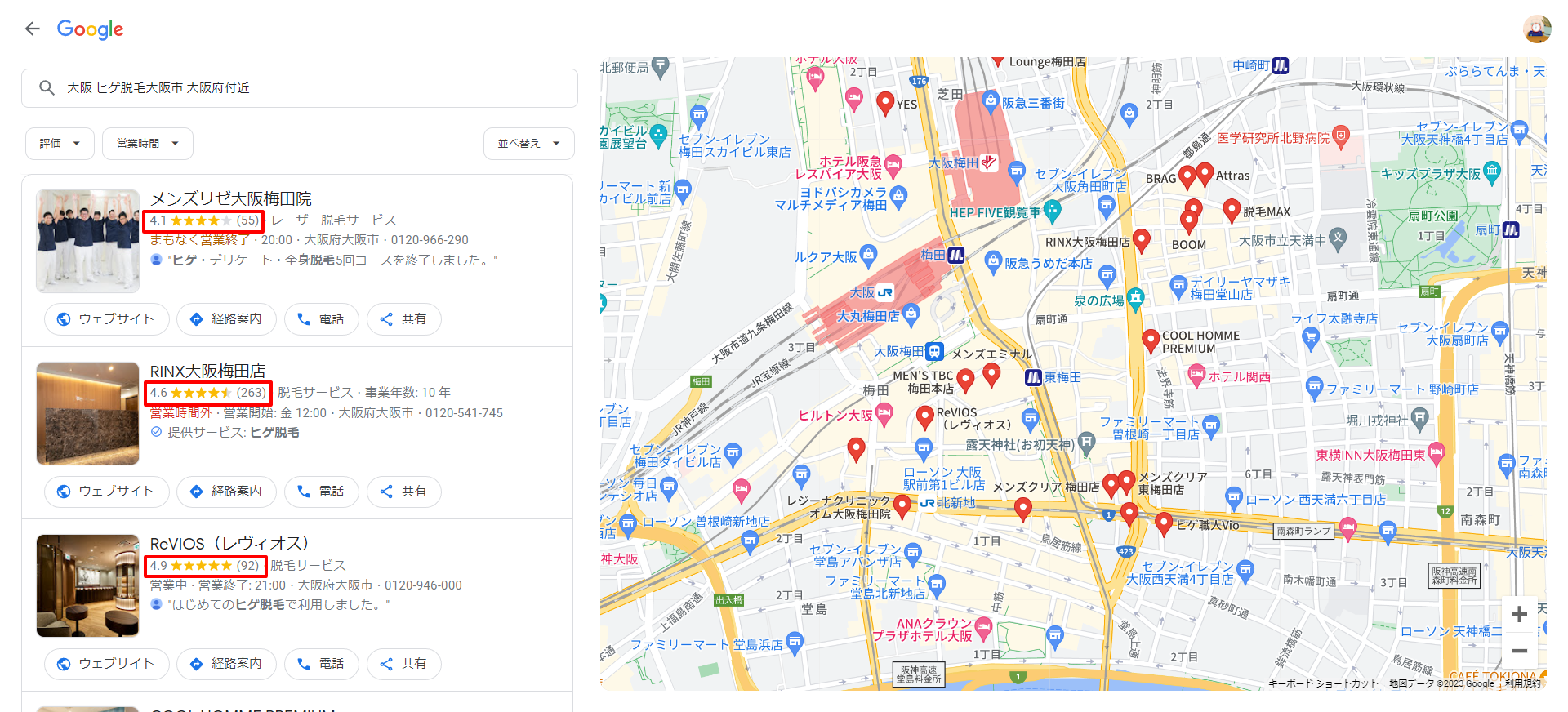Click the 東梅田 subway station icon
The width and height of the screenshot is (1568, 712).
pyautogui.click(x=1033, y=377)
